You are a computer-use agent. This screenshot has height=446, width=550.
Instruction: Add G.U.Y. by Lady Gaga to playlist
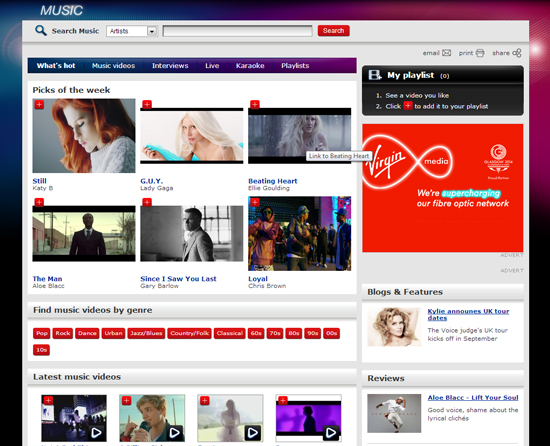(147, 104)
